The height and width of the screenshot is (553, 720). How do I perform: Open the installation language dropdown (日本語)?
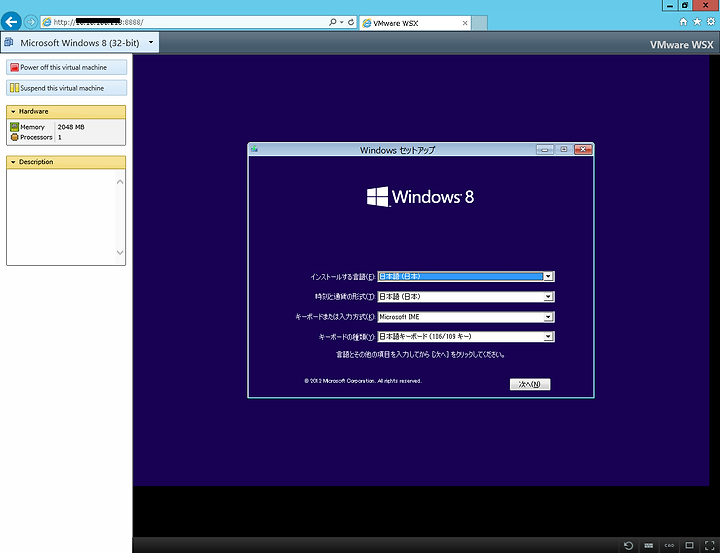[x=548, y=276]
